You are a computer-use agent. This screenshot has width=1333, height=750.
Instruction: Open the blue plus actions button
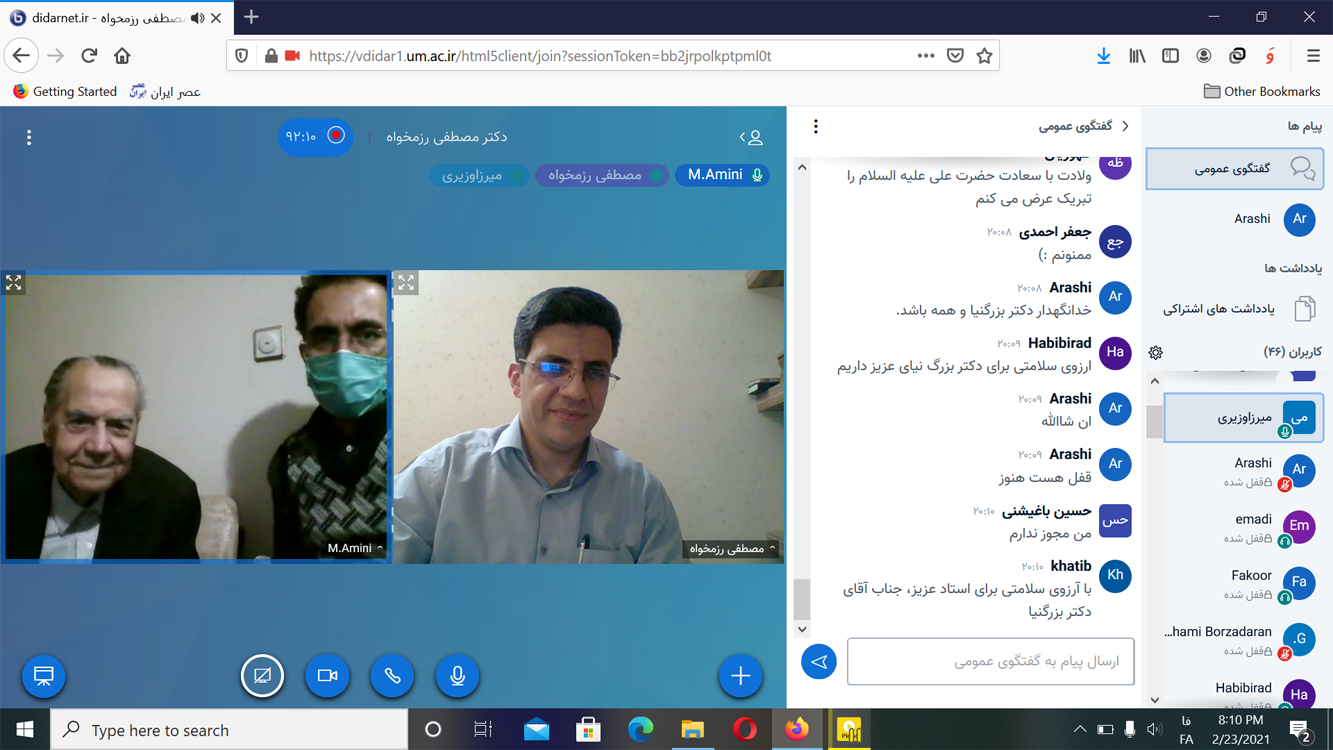tap(740, 676)
